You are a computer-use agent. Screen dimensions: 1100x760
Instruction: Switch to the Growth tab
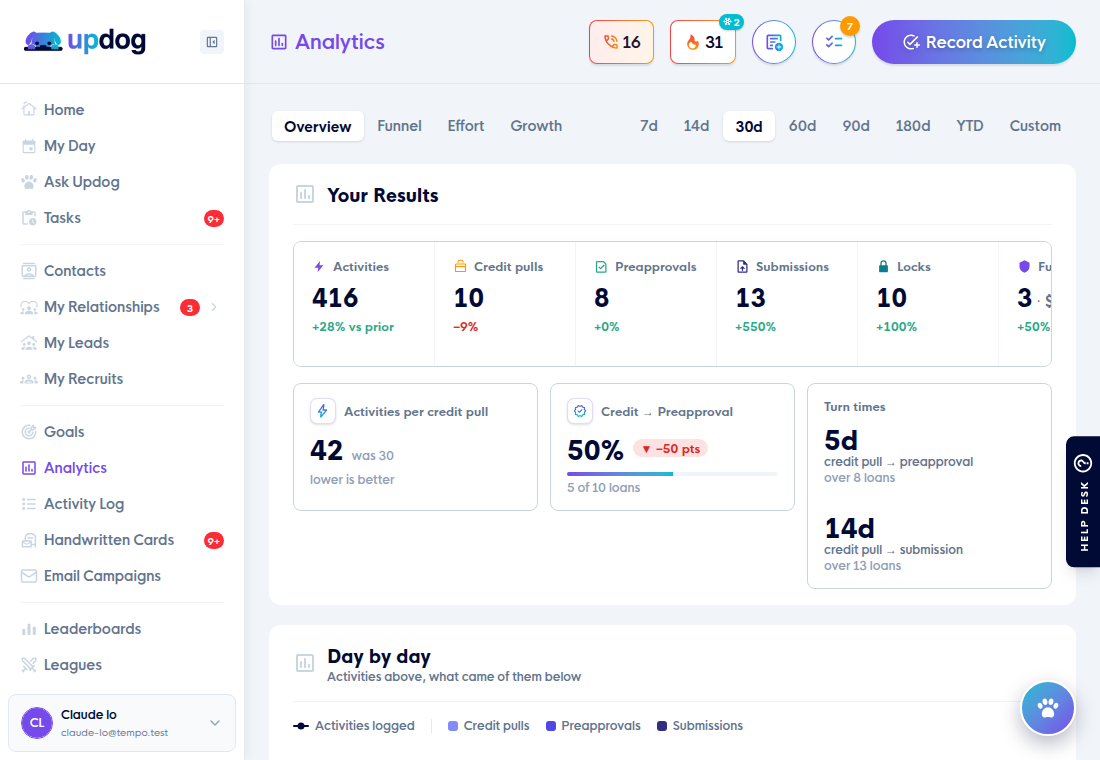pos(536,126)
